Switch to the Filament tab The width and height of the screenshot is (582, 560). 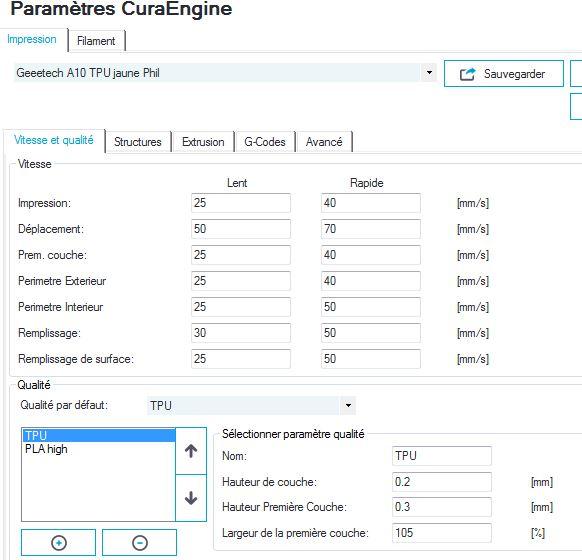coord(96,40)
